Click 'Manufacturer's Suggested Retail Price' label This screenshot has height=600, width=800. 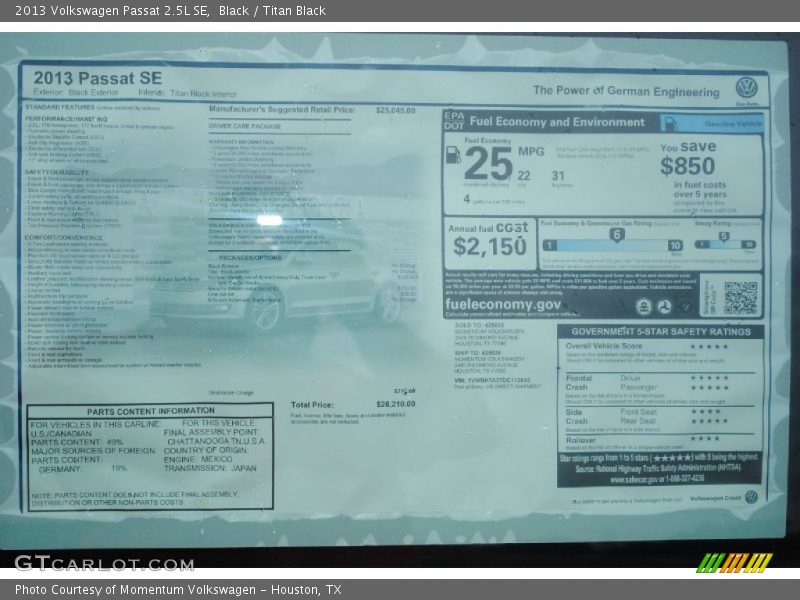282,110
